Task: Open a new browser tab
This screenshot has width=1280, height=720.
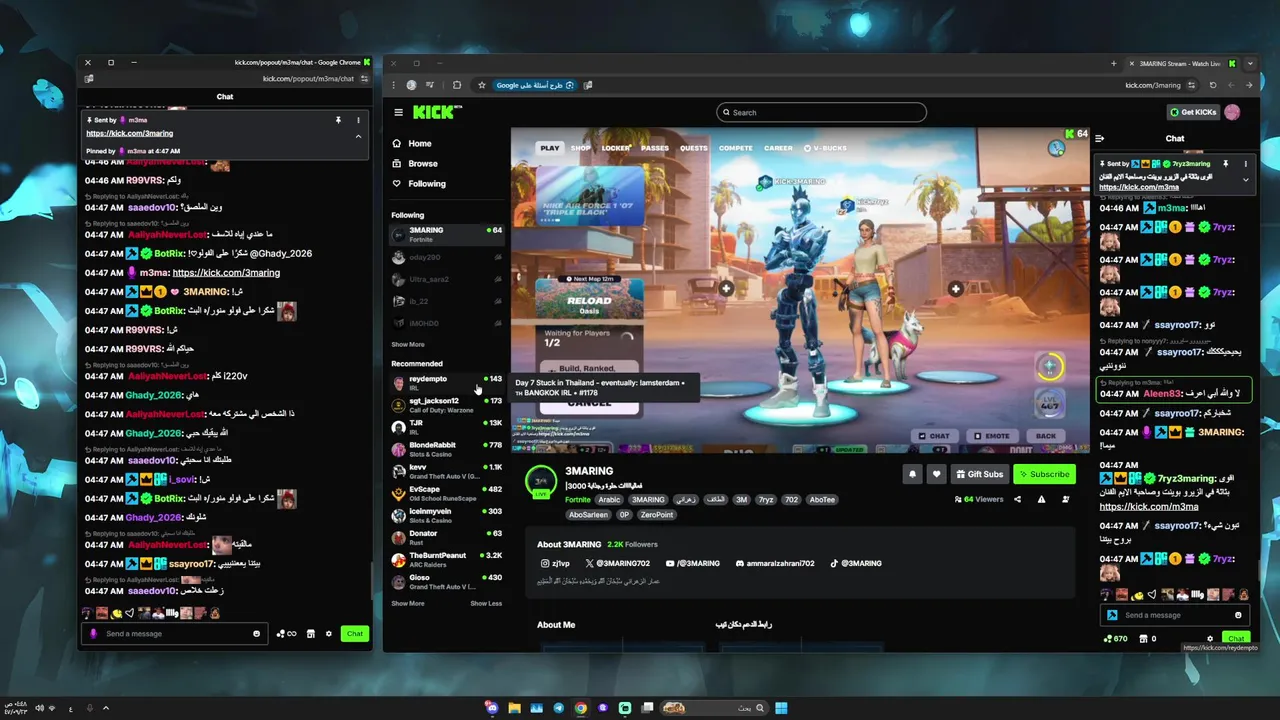Action: [1113, 63]
